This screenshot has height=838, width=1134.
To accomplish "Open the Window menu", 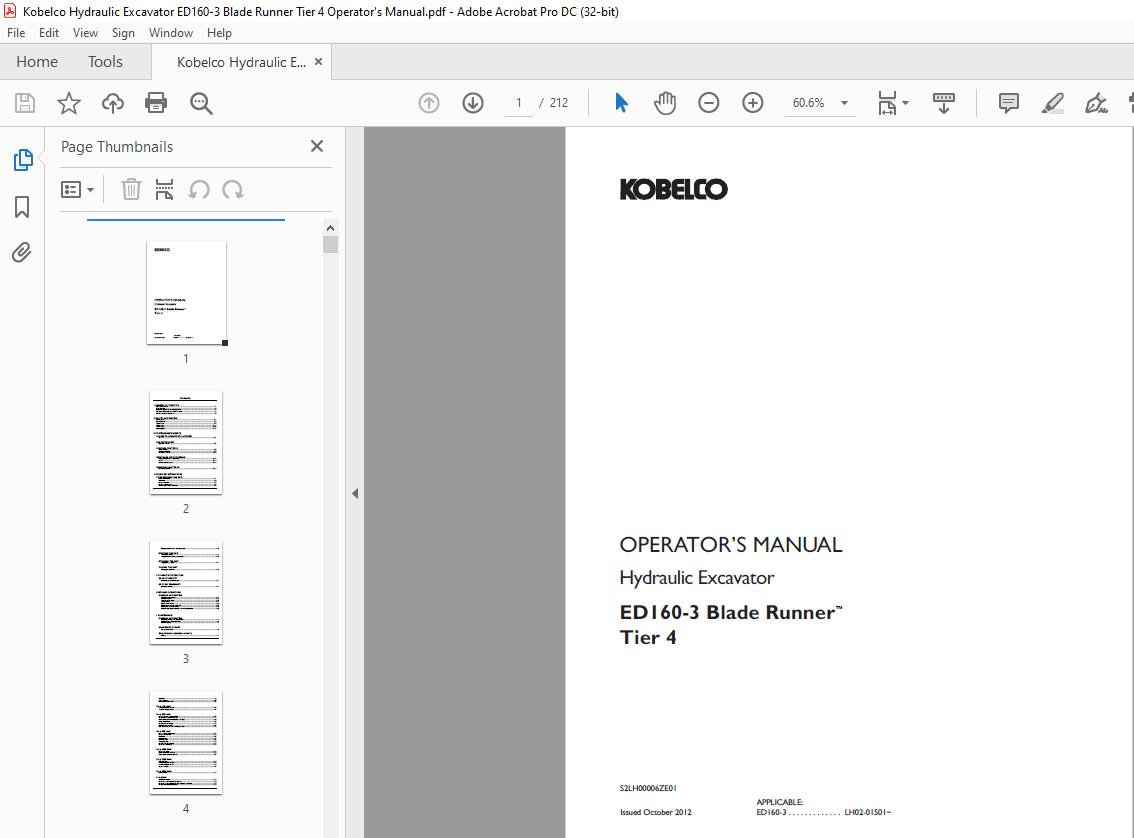I will [171, 33].
